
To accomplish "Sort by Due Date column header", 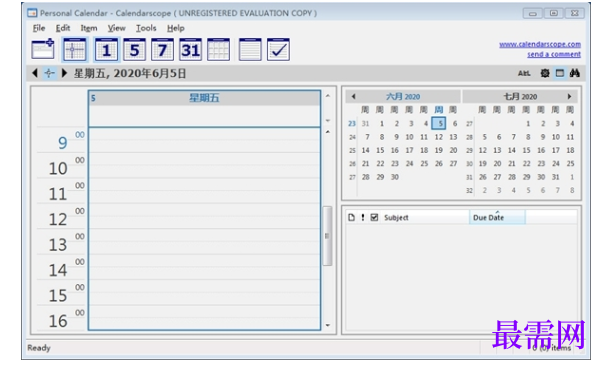I will click(x=497, y=217).
